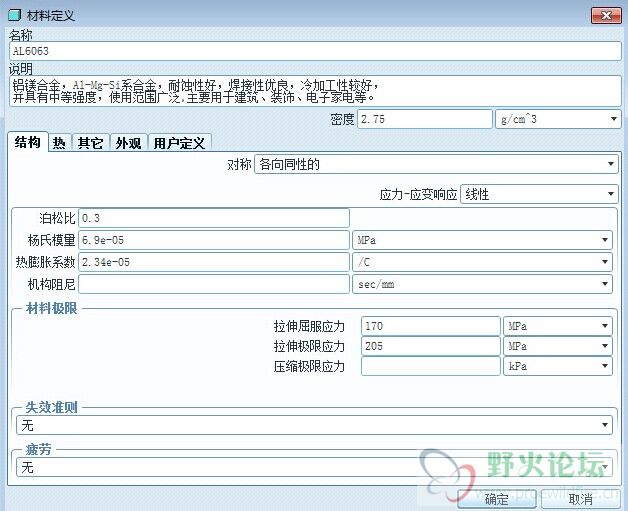This screenshot has height=511, width=628.
Task: Click the 杨氏模量 label
Action: (51, 240)
